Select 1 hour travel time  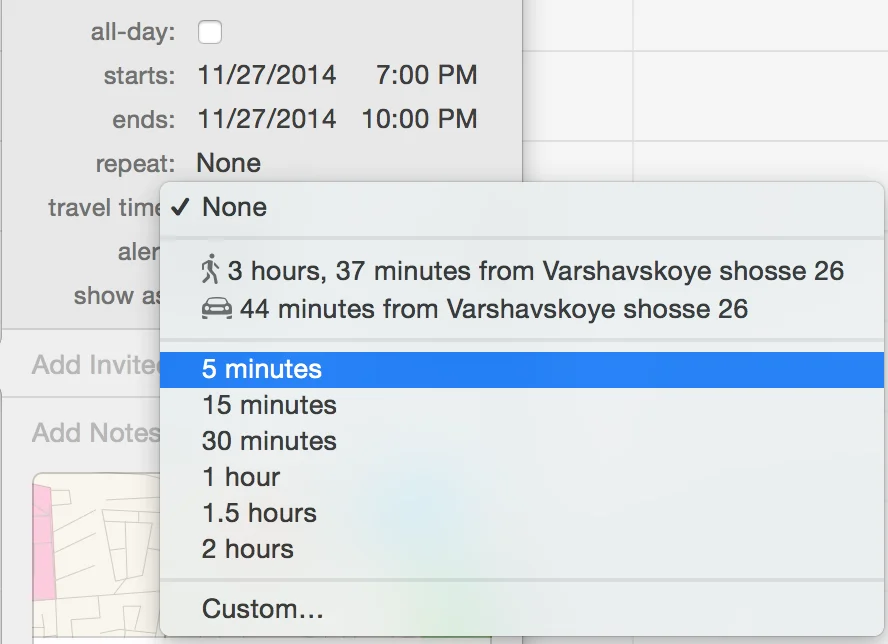click(241, 477)
